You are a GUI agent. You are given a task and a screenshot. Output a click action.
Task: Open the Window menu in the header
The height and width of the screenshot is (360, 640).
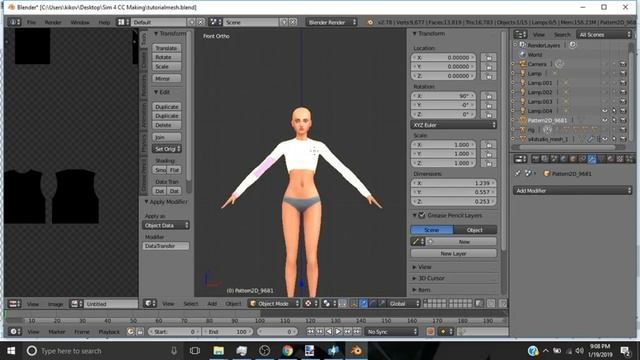pos(80,22)
